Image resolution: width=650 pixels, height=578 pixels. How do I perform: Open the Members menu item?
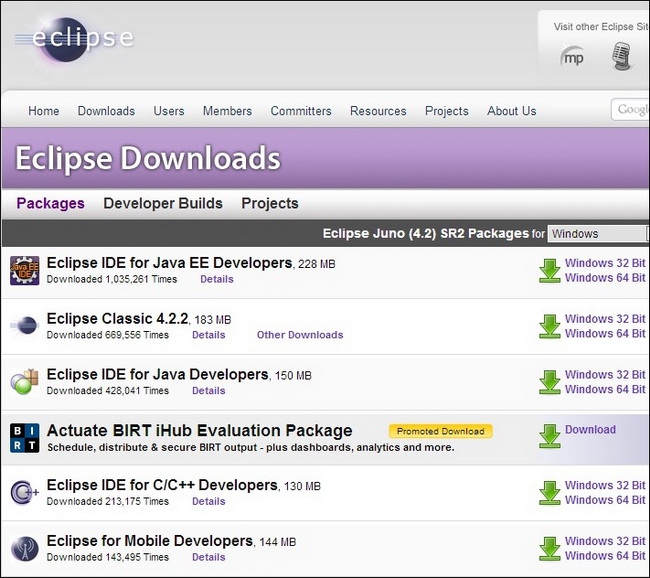(x=227, y=111)
